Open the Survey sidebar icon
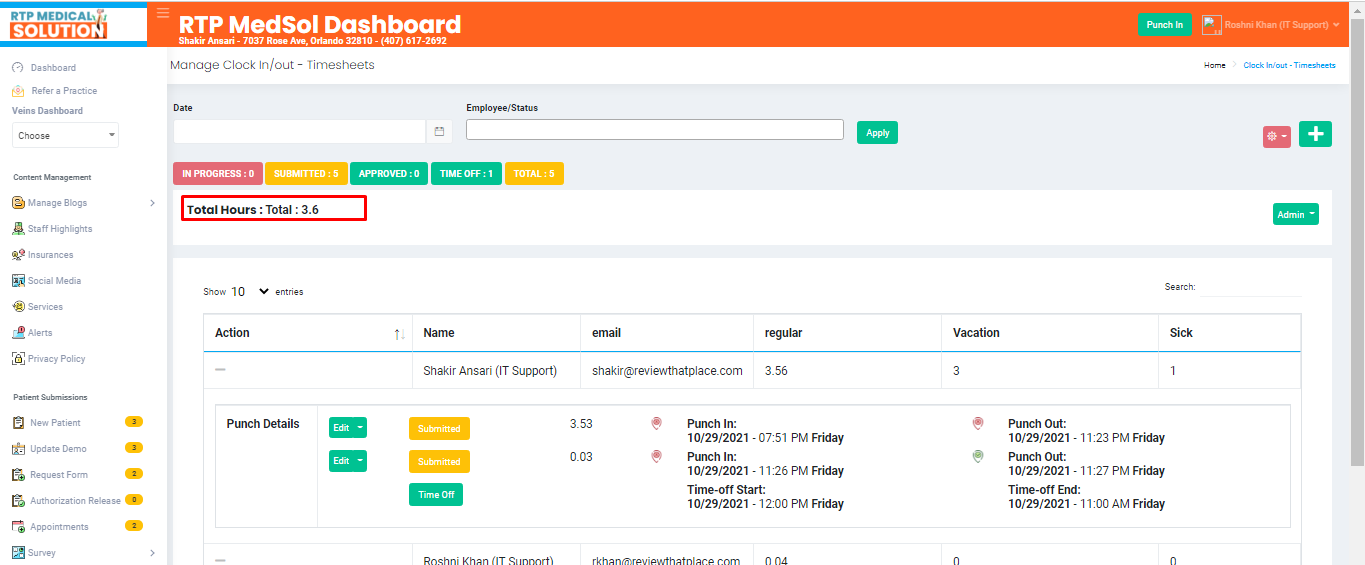Image resolution: width=1365 pixels, height=565 pixels. (x=18, y=553)
